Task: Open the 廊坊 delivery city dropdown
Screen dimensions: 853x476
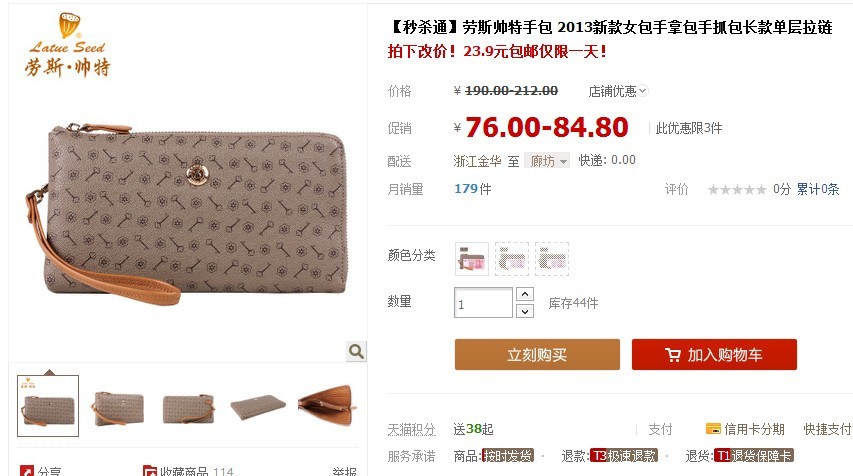Action: (x=547, y=161)
